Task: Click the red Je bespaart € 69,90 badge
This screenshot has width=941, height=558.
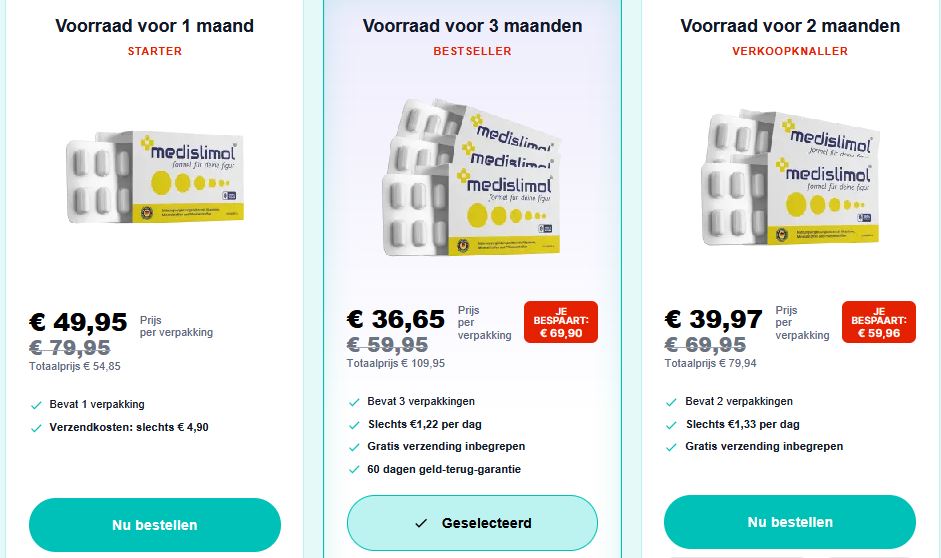Action: [560, 322]
